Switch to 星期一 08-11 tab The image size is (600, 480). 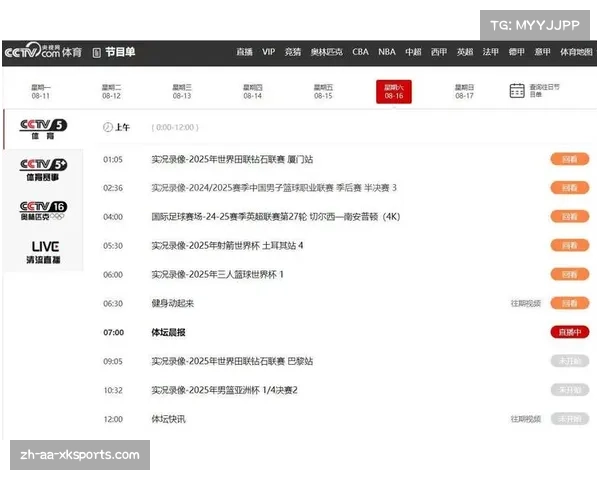(41, 91)
